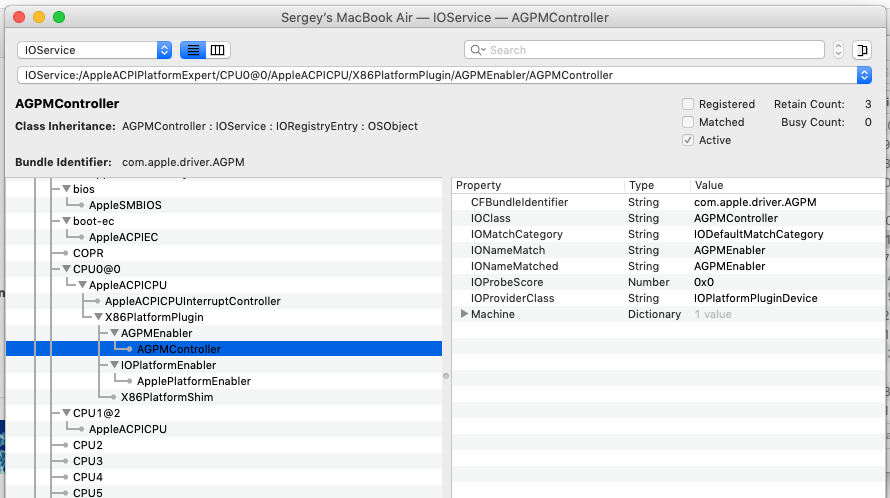Sort by the Type column header
Viewport: 890px width, 498px height.
click(657, 185)
